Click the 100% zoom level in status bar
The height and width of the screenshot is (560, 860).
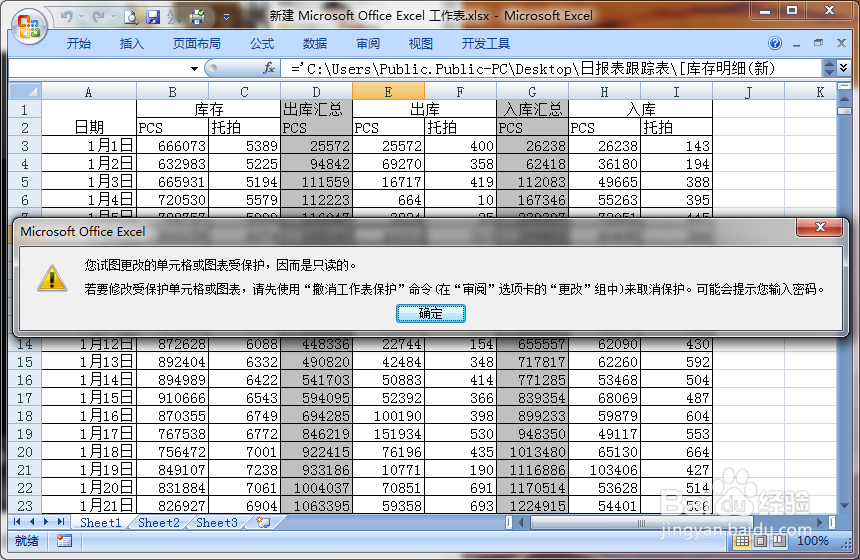[812, 541]
